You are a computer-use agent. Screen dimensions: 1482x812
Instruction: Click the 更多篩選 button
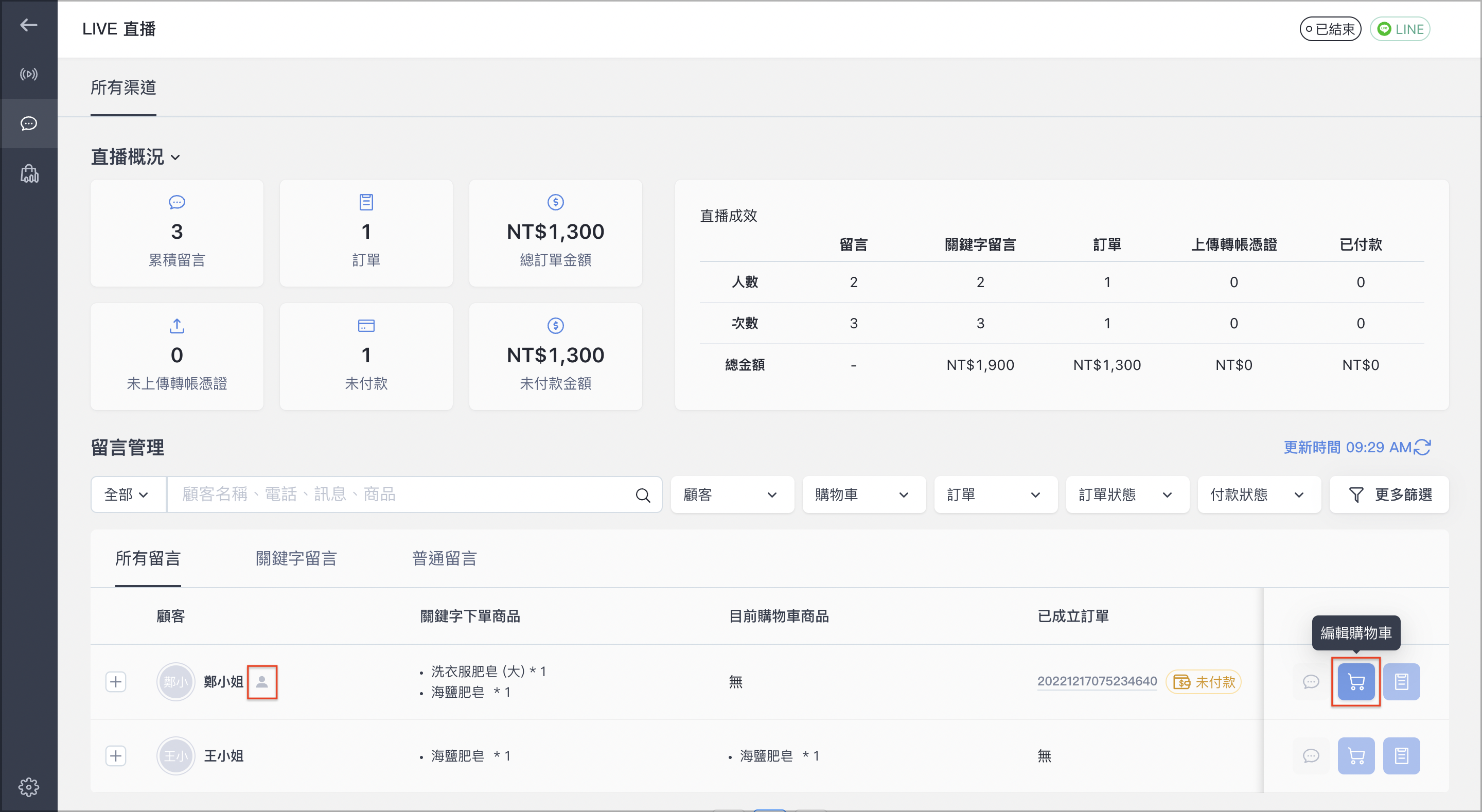[1389, 495]
